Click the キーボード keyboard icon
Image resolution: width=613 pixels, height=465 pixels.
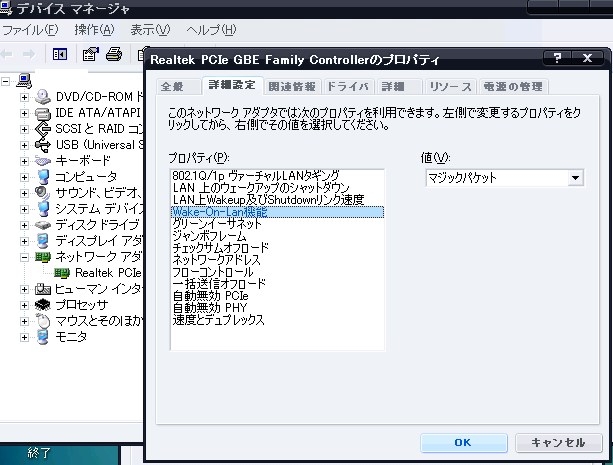pos(42,161)
